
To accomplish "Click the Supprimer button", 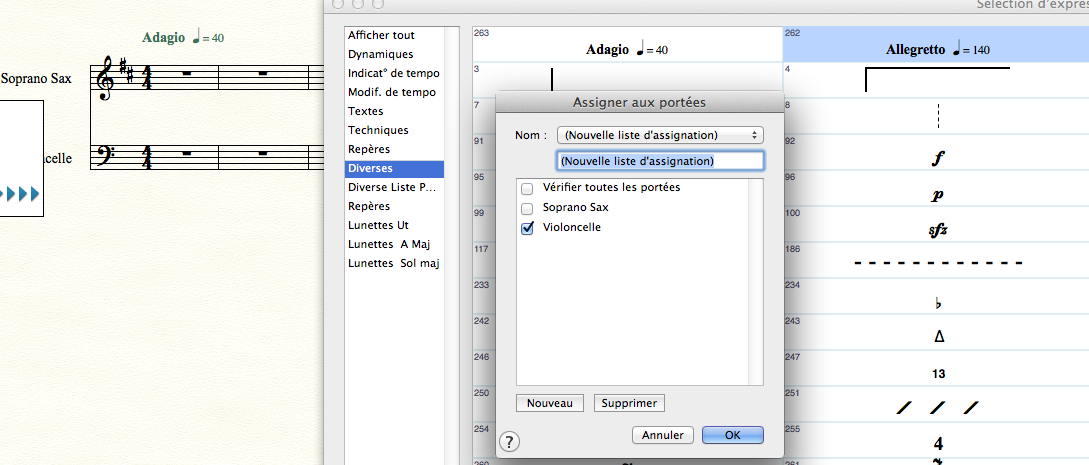I will 629,403.
